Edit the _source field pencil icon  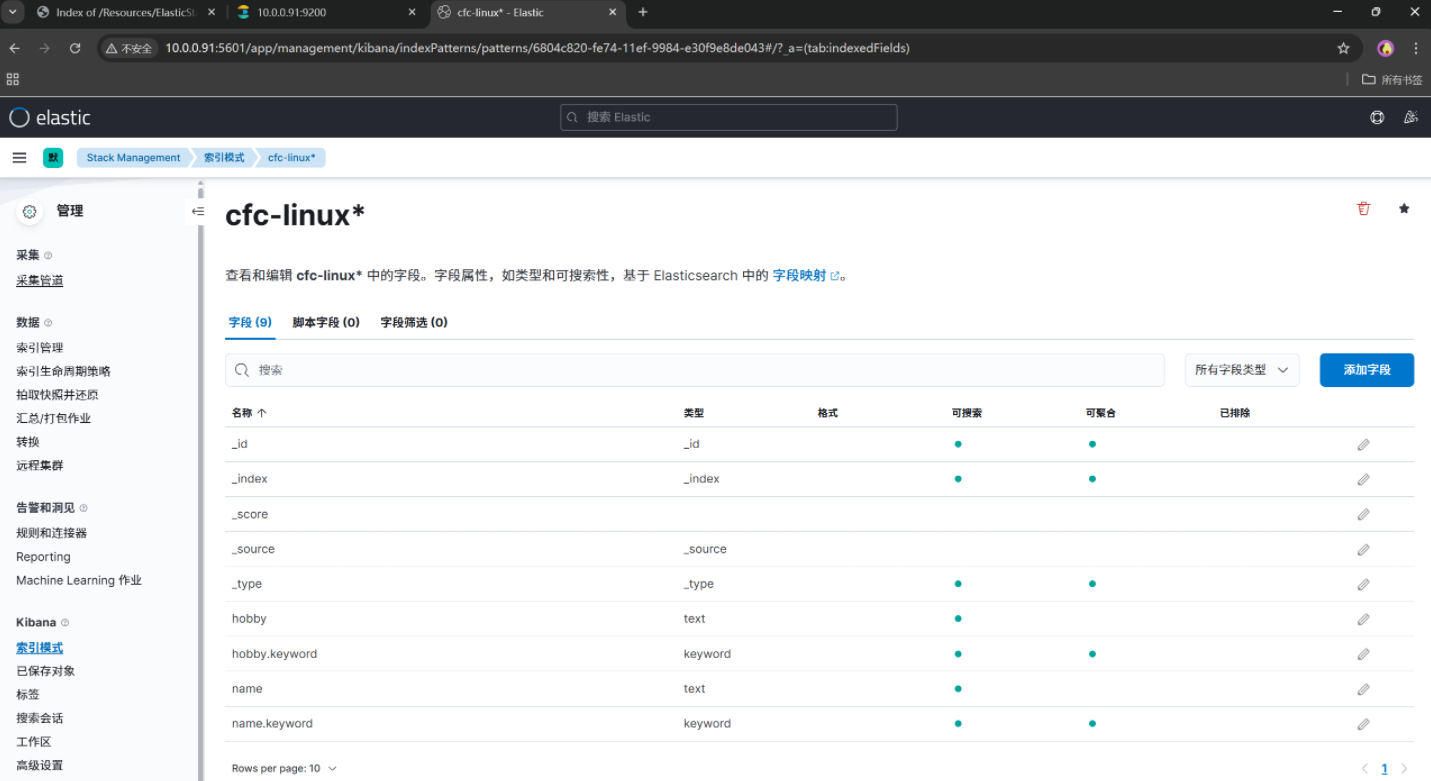pyautogui.click(x=1363, y=549)
